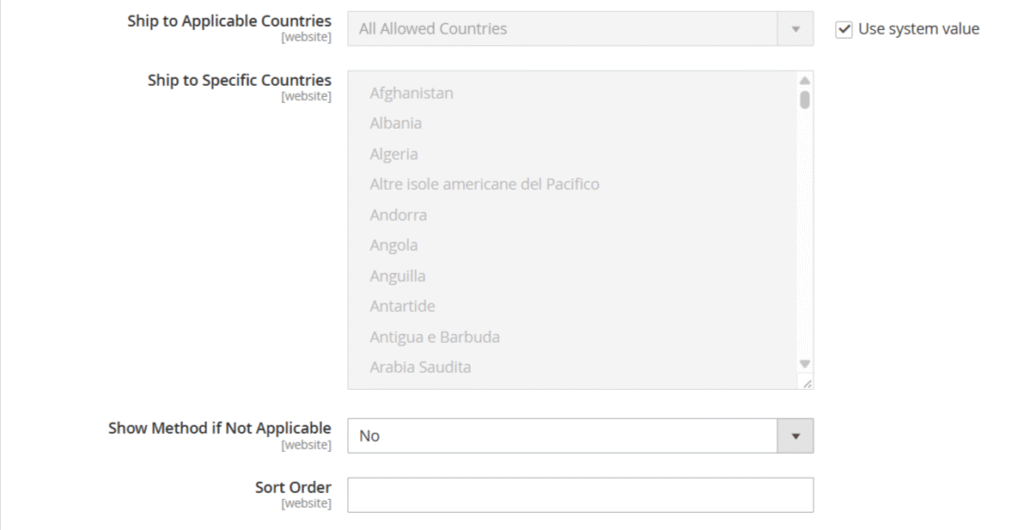This screenshot has height=530, width=1024.
Task: Select Angola from the country list
Action: [394, 245]
